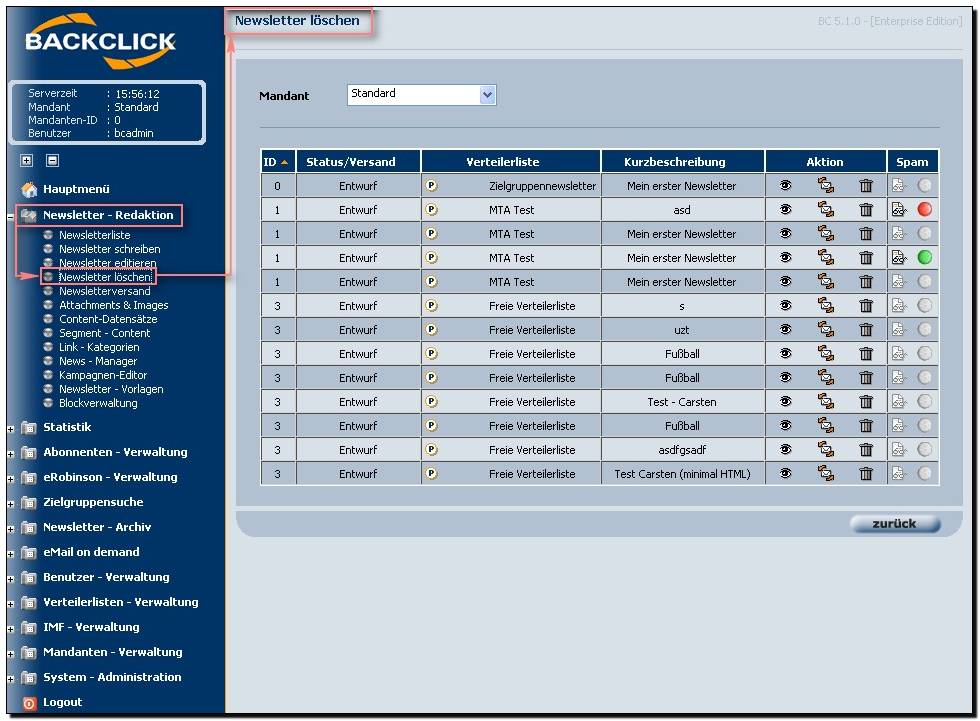The height and width of the screenshot is (721, 980).
Task: Click eye icon in 'uzt' row
Action: [x=786, y=329]
